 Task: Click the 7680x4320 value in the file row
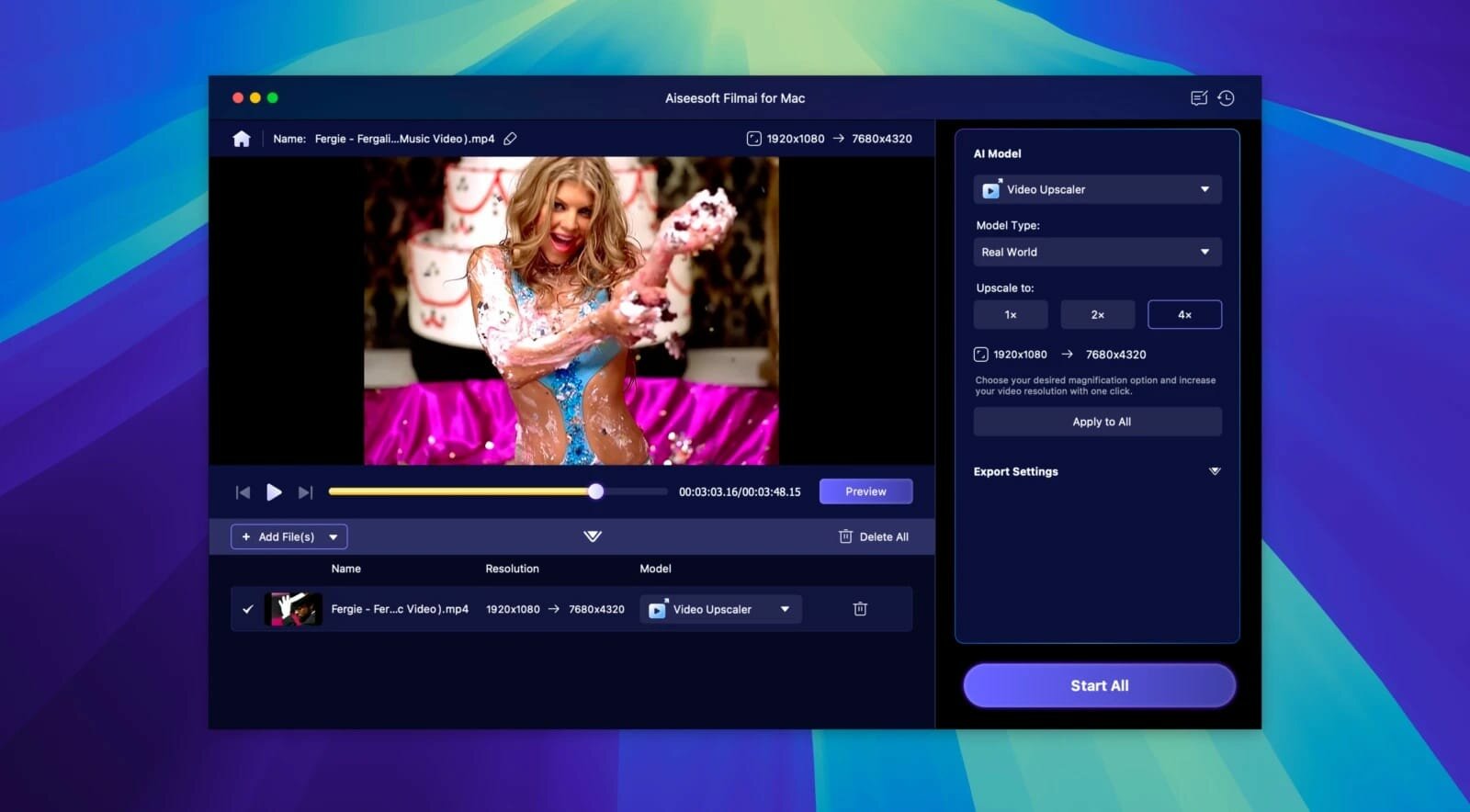596,609
